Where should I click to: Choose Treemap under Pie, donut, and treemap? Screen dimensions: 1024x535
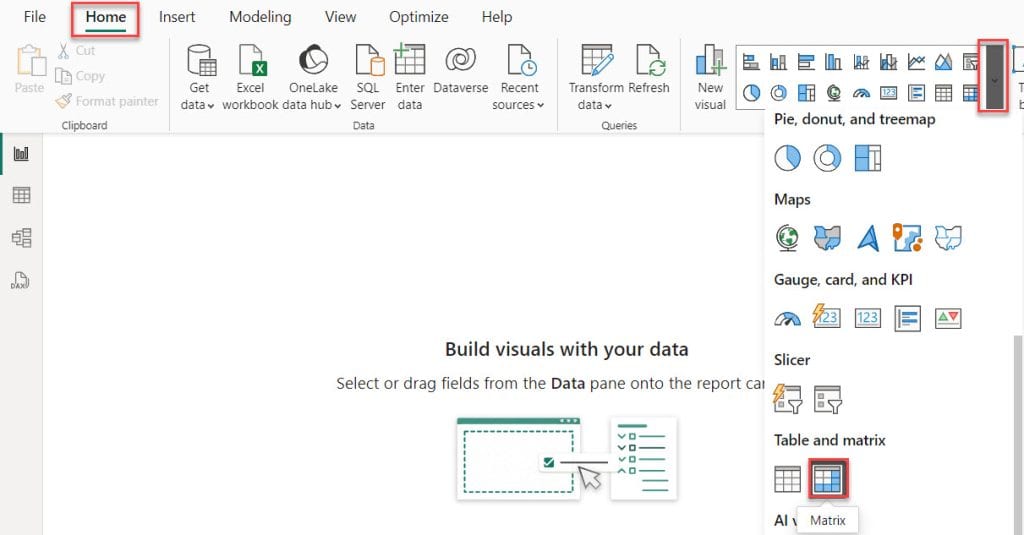[868, 158]
